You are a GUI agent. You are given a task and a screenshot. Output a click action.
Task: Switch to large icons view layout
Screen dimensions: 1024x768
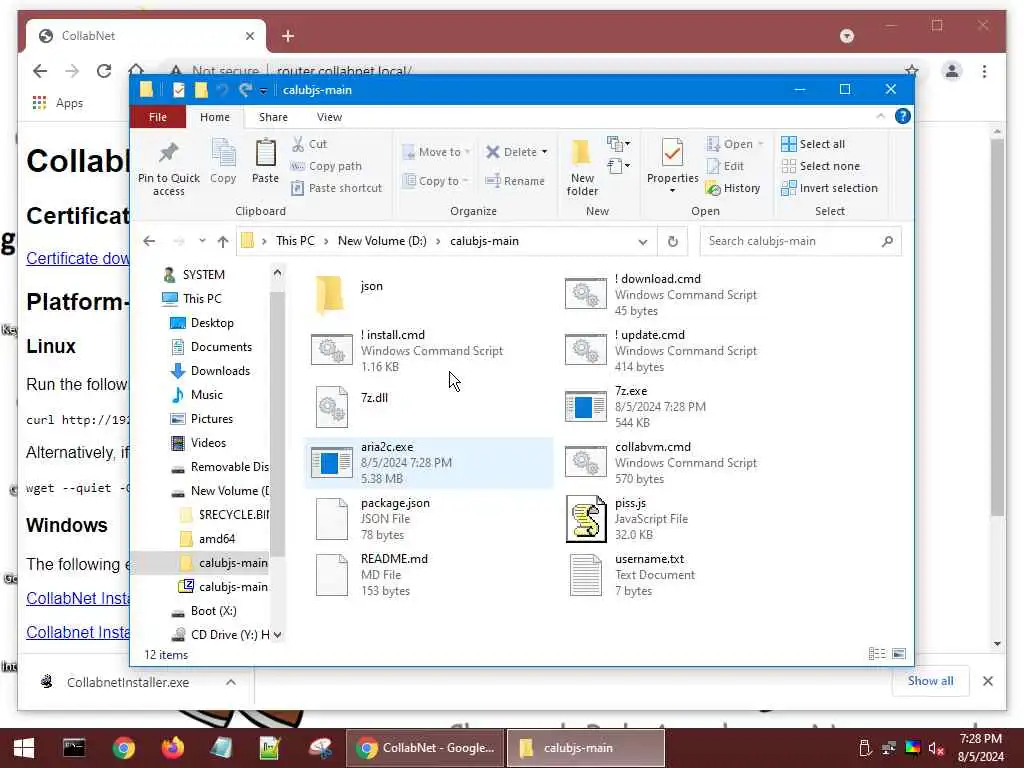(899, 654)
